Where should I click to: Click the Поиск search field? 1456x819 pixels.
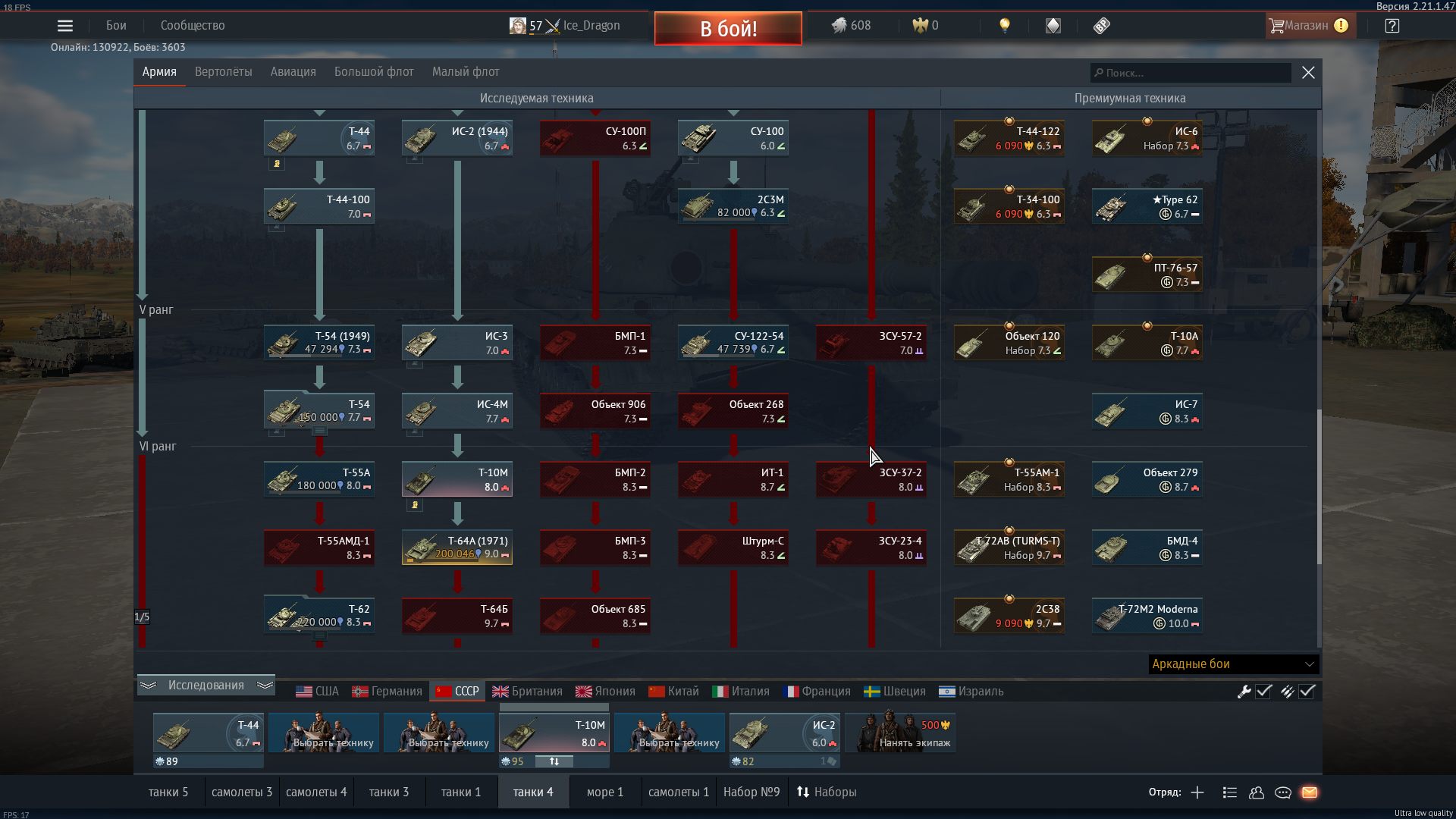1191,73
